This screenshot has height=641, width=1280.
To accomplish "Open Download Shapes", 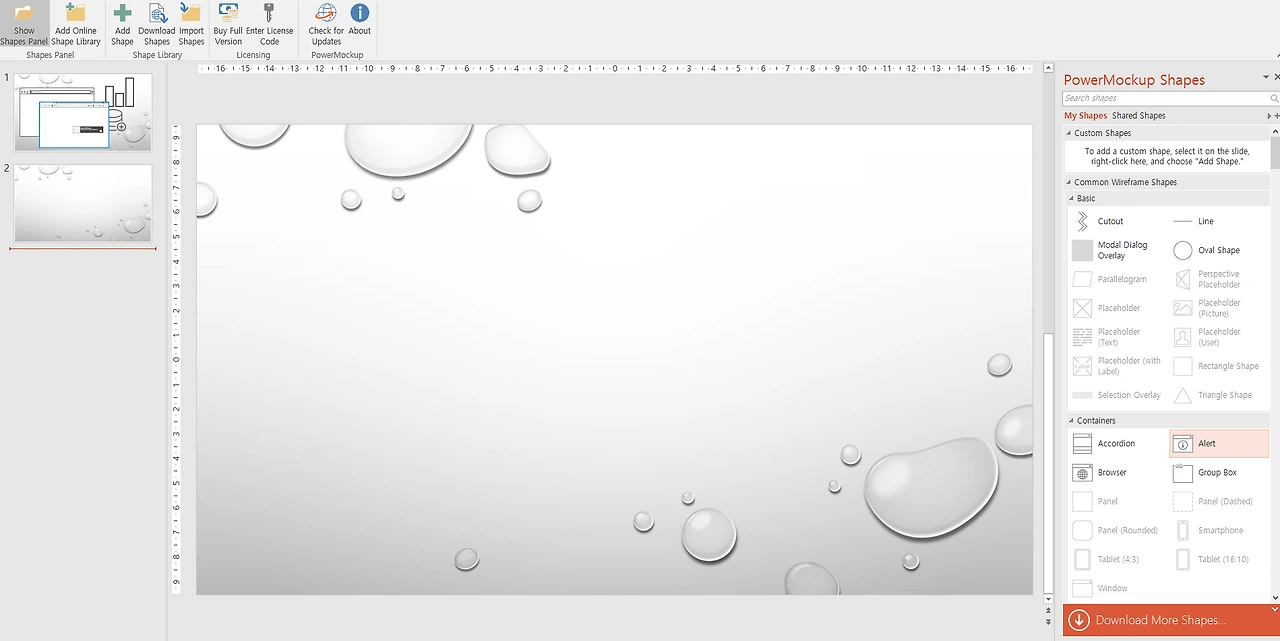I will [x=157, y=25].
